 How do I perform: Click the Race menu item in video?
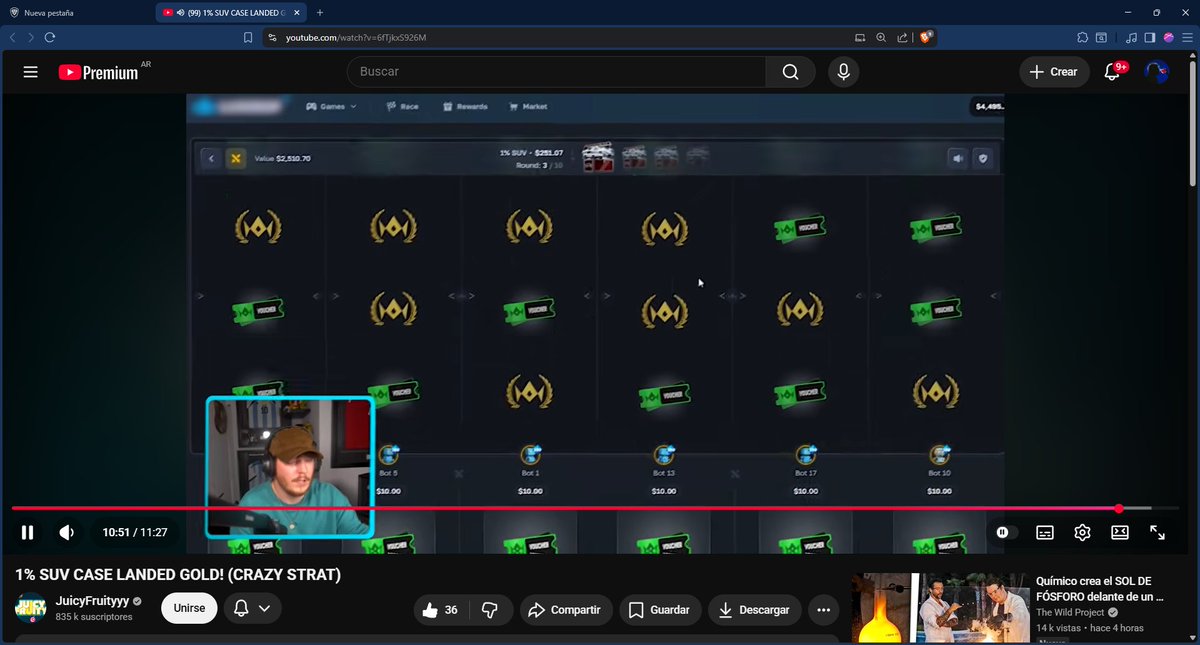pos(402,106)
